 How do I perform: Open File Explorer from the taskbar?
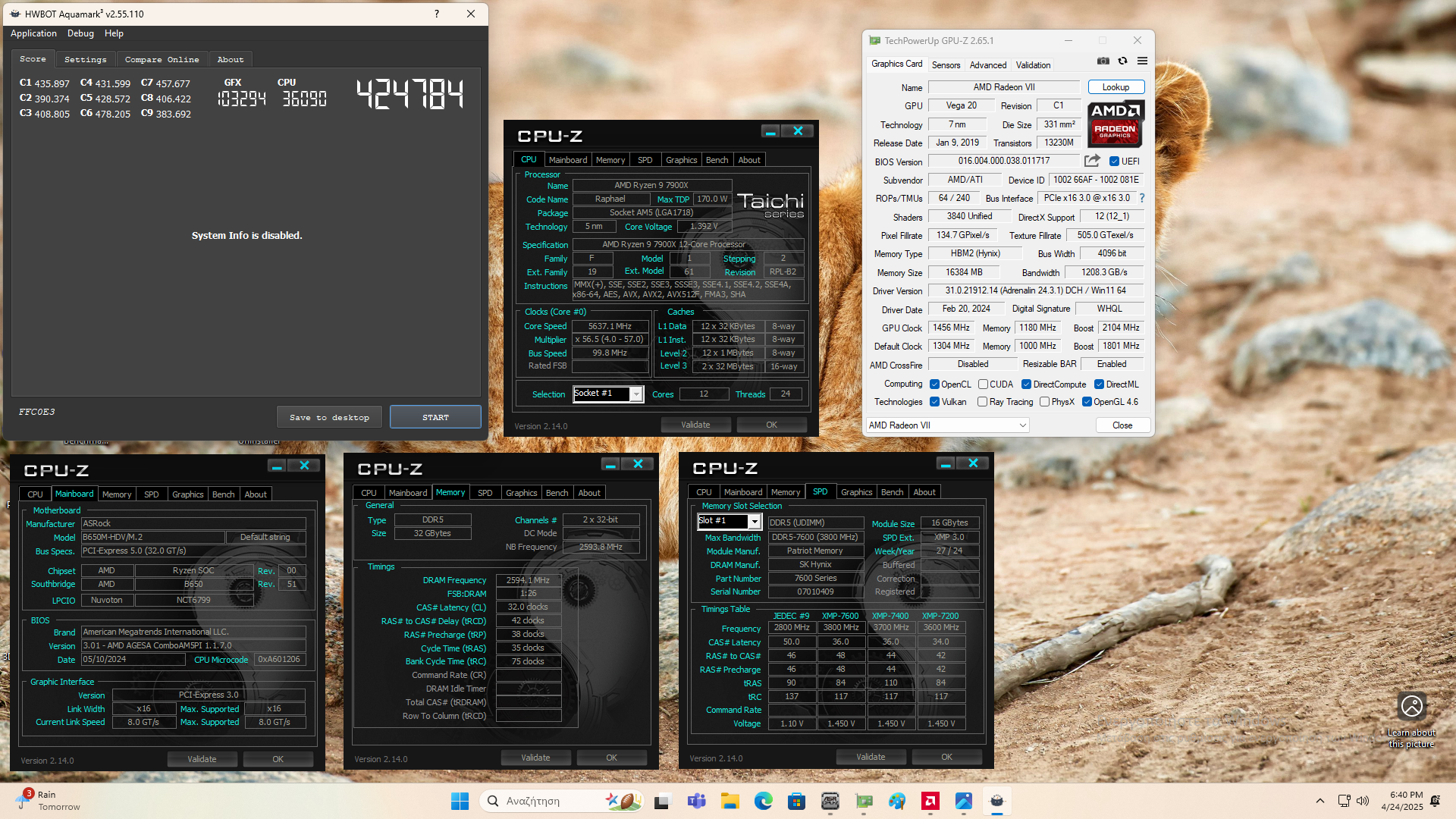(x=730, y=801)
